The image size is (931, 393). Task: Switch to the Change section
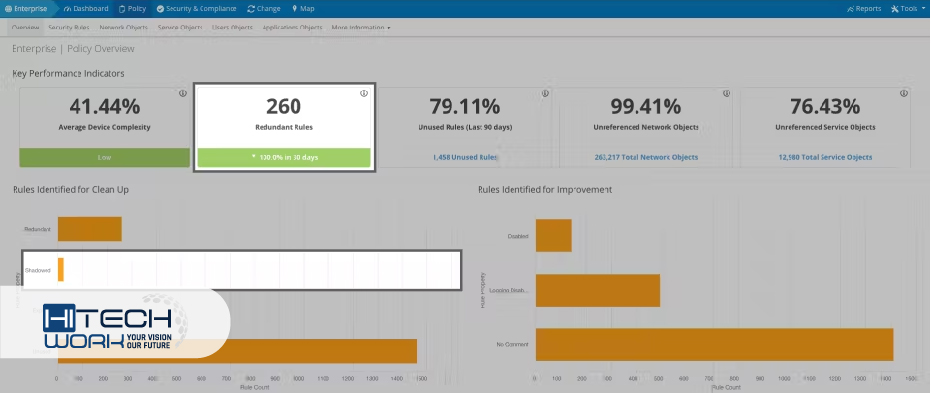(264, 9)
